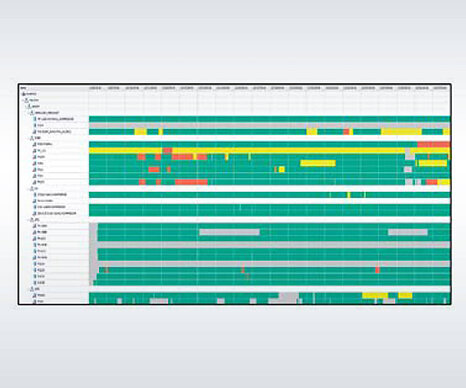The width and height of the screenshot is (466, 388).
Task: Collapse the last tree group at the bottom
Action: click(x=29, y=289)
